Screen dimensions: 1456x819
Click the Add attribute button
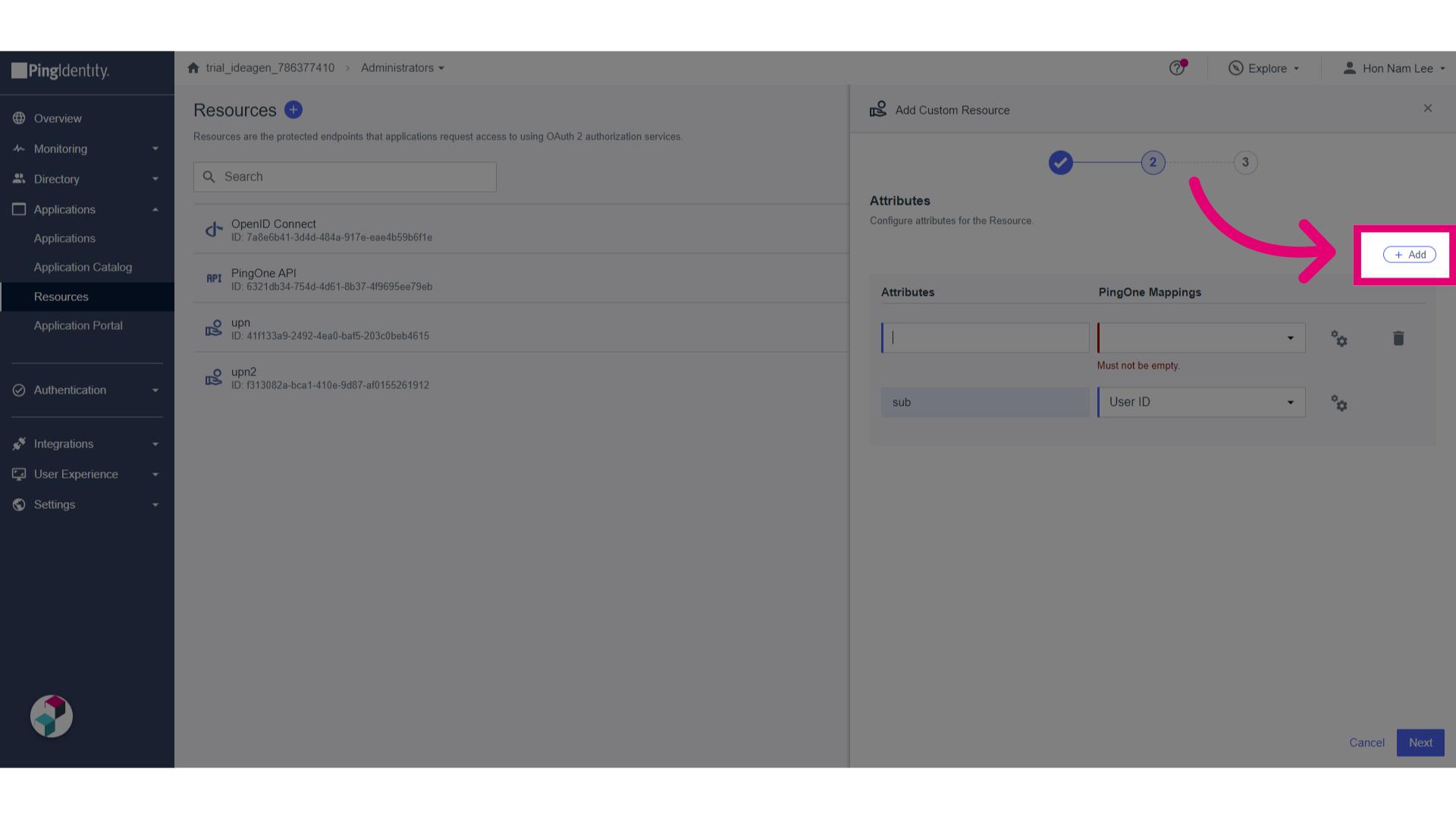1410,255
